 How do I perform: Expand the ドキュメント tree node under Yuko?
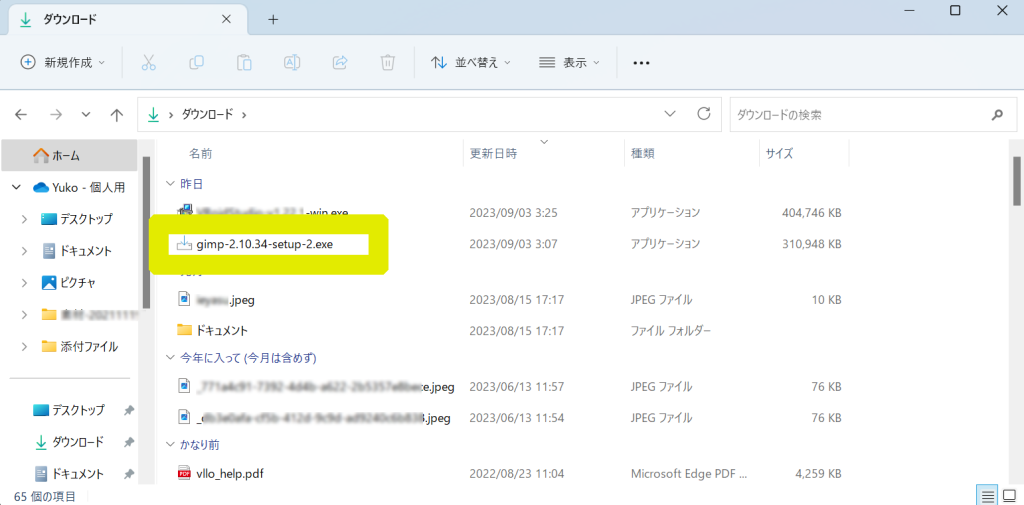click(25, 251)
